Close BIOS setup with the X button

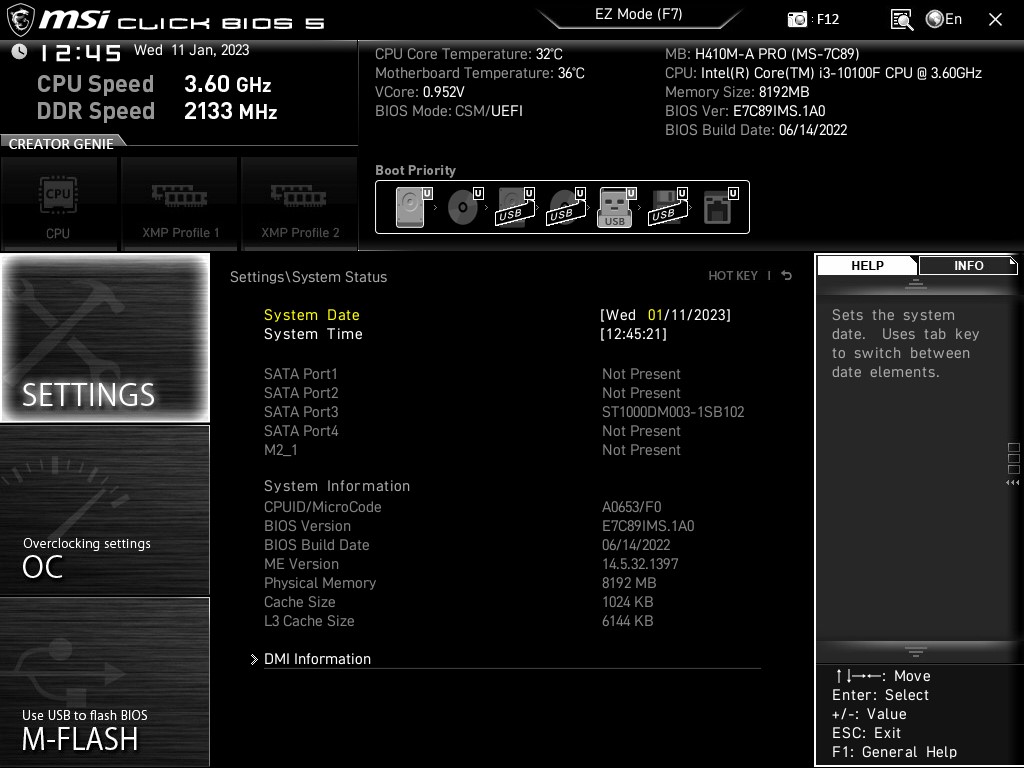tap(995, 20)
